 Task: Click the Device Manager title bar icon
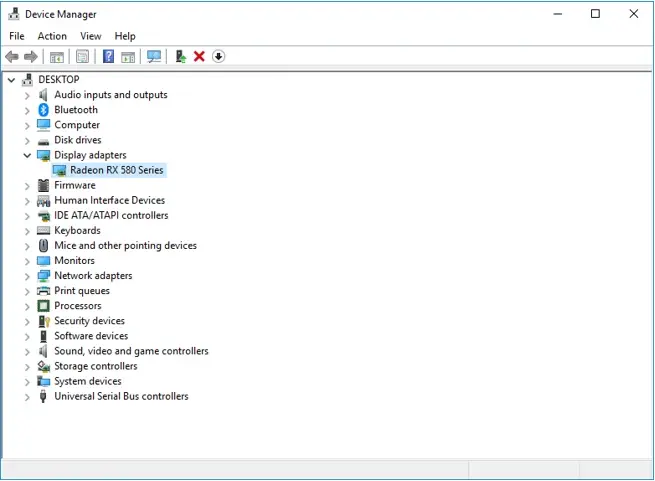tap(14, 14)
